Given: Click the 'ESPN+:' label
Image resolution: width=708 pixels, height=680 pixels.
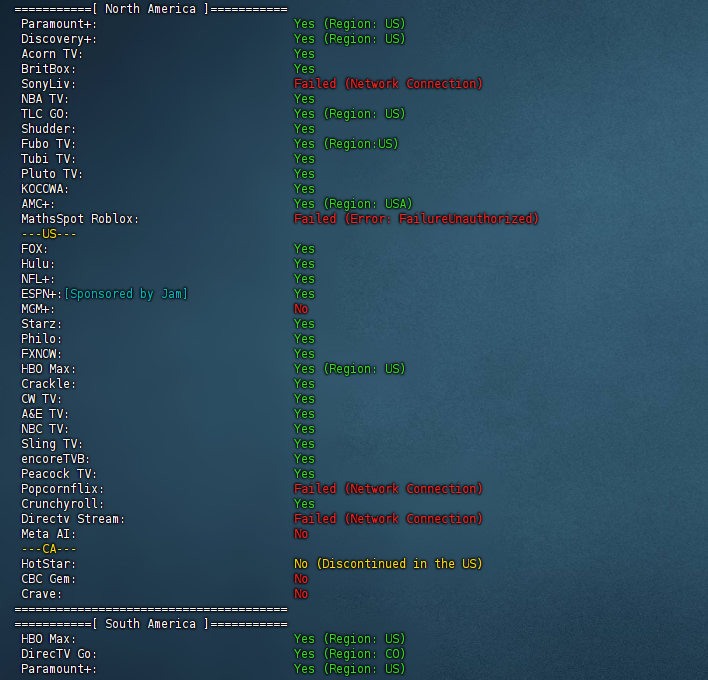Looking at the screenshot, I should click(41, 294).
